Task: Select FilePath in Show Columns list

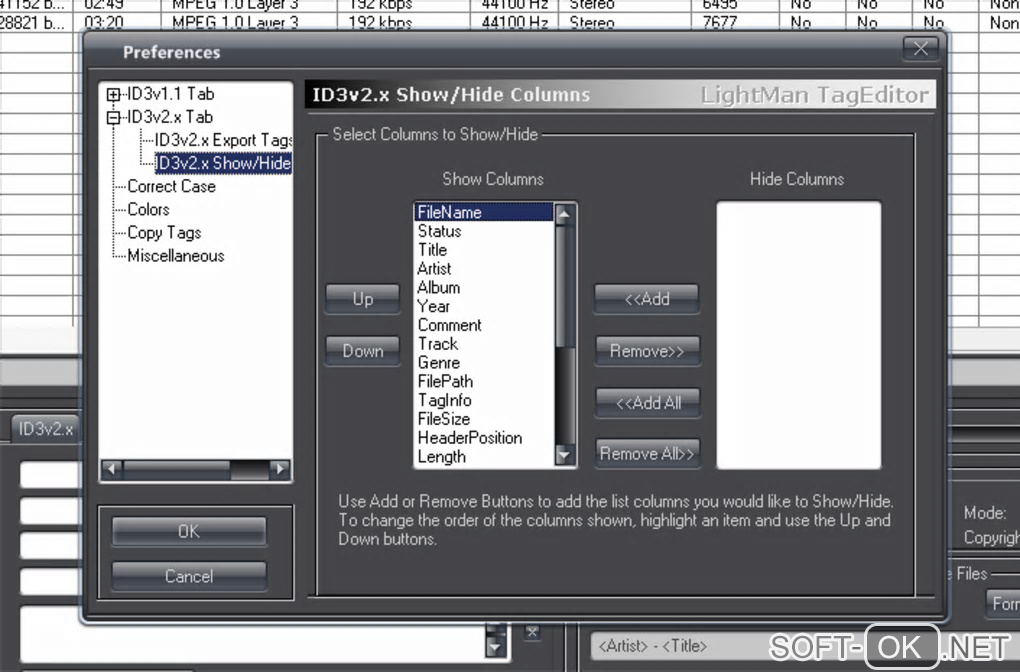Action: tap(483, 381)
